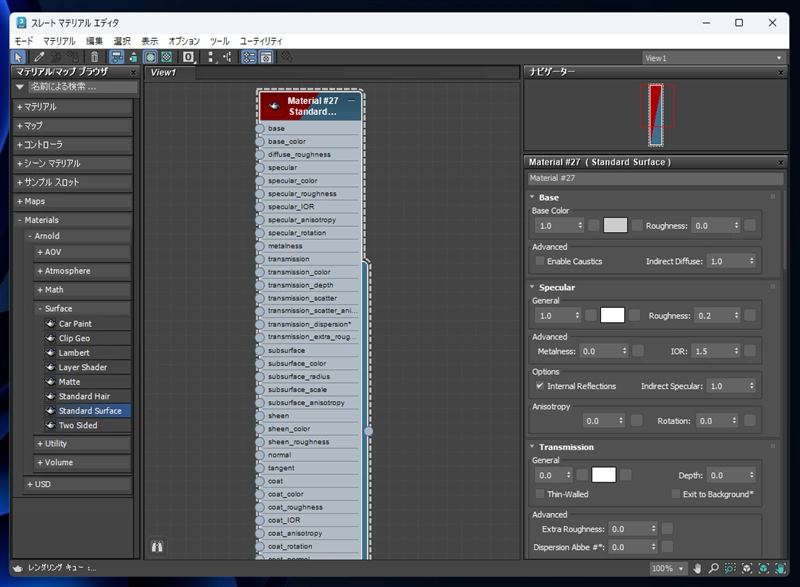Activate Pan tool hand icon
Viewport: 800px width, 587px height.
click(x=697, y=568)
